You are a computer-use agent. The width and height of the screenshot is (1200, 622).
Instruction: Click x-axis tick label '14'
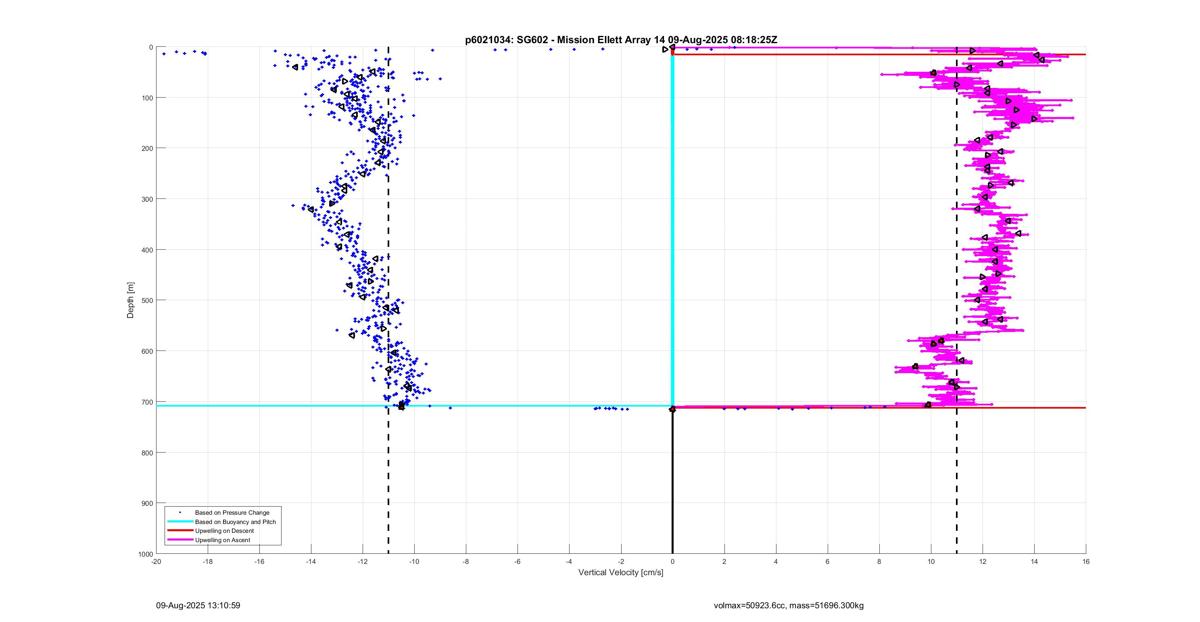pos(1034,562)
